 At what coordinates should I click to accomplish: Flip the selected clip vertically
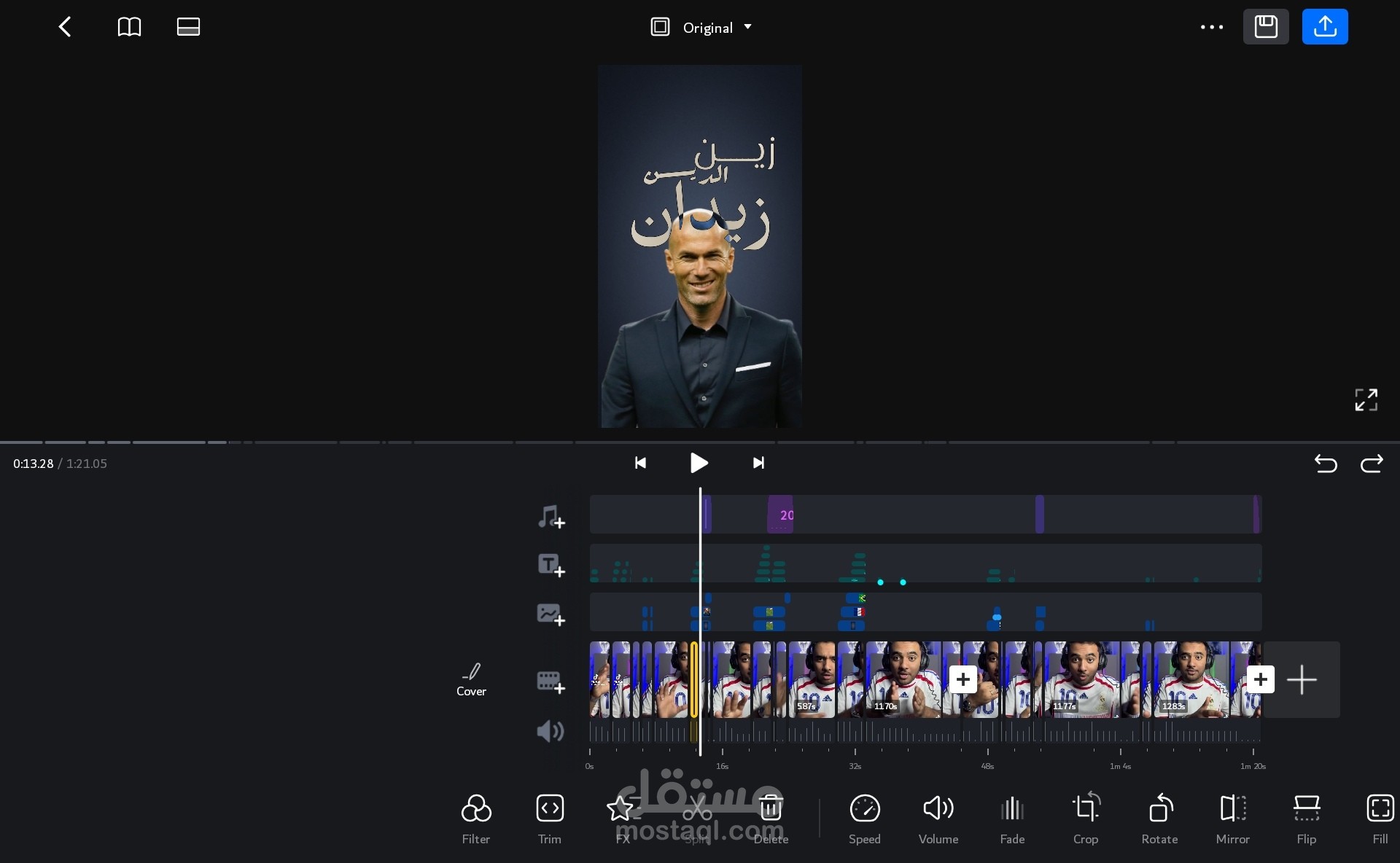click(x=1307, y=819)
